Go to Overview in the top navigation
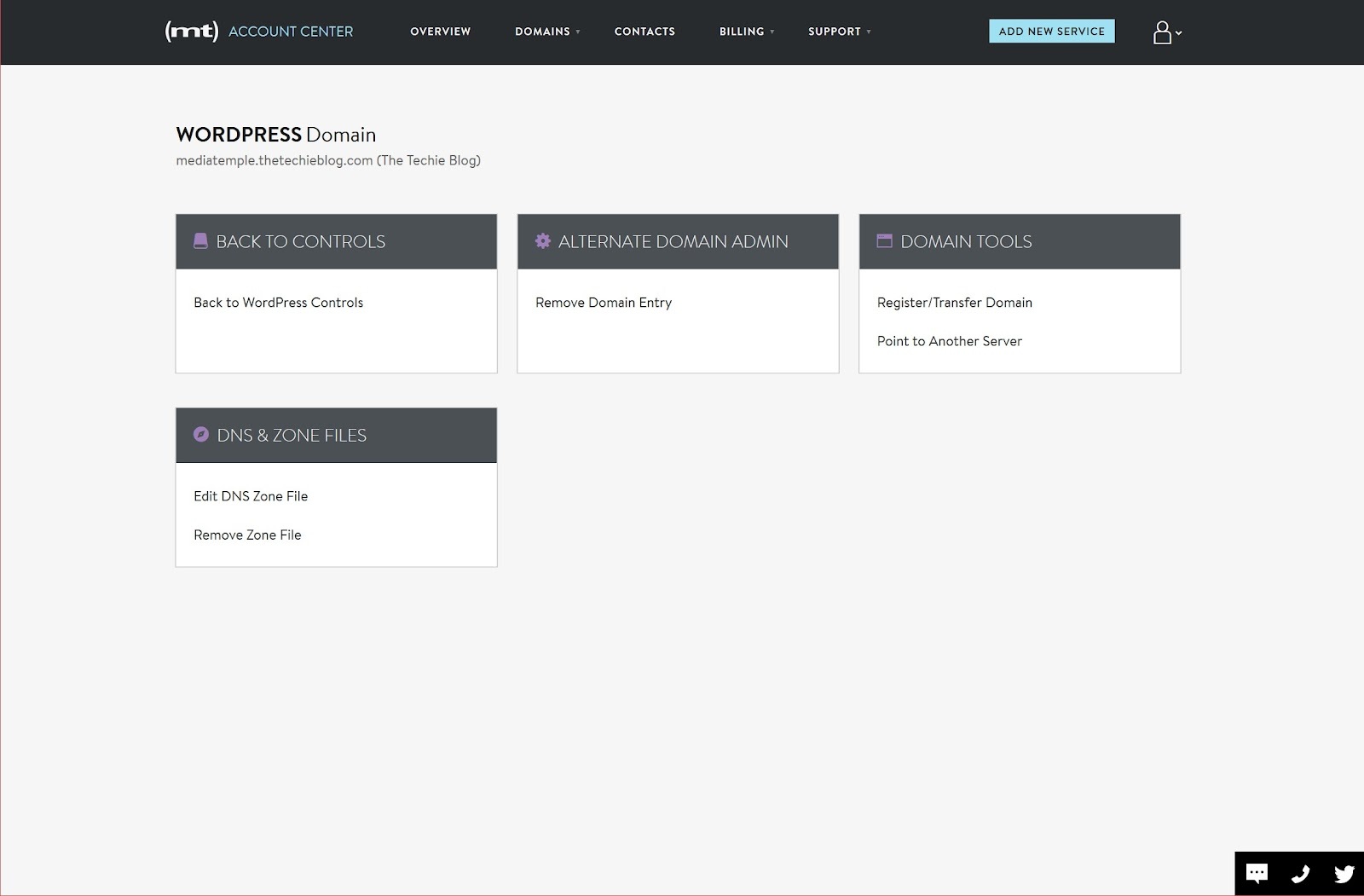This screenshot has height=896, width=1364. pos(441,32)
